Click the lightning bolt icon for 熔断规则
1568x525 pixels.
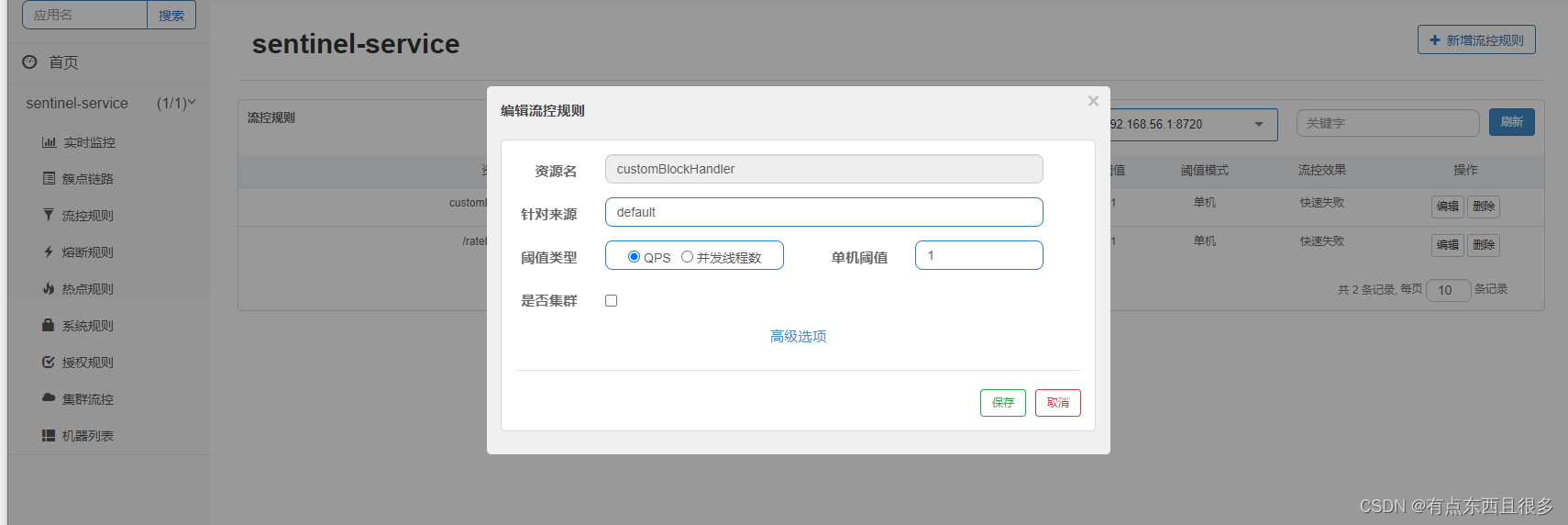(x=49, y=251)
